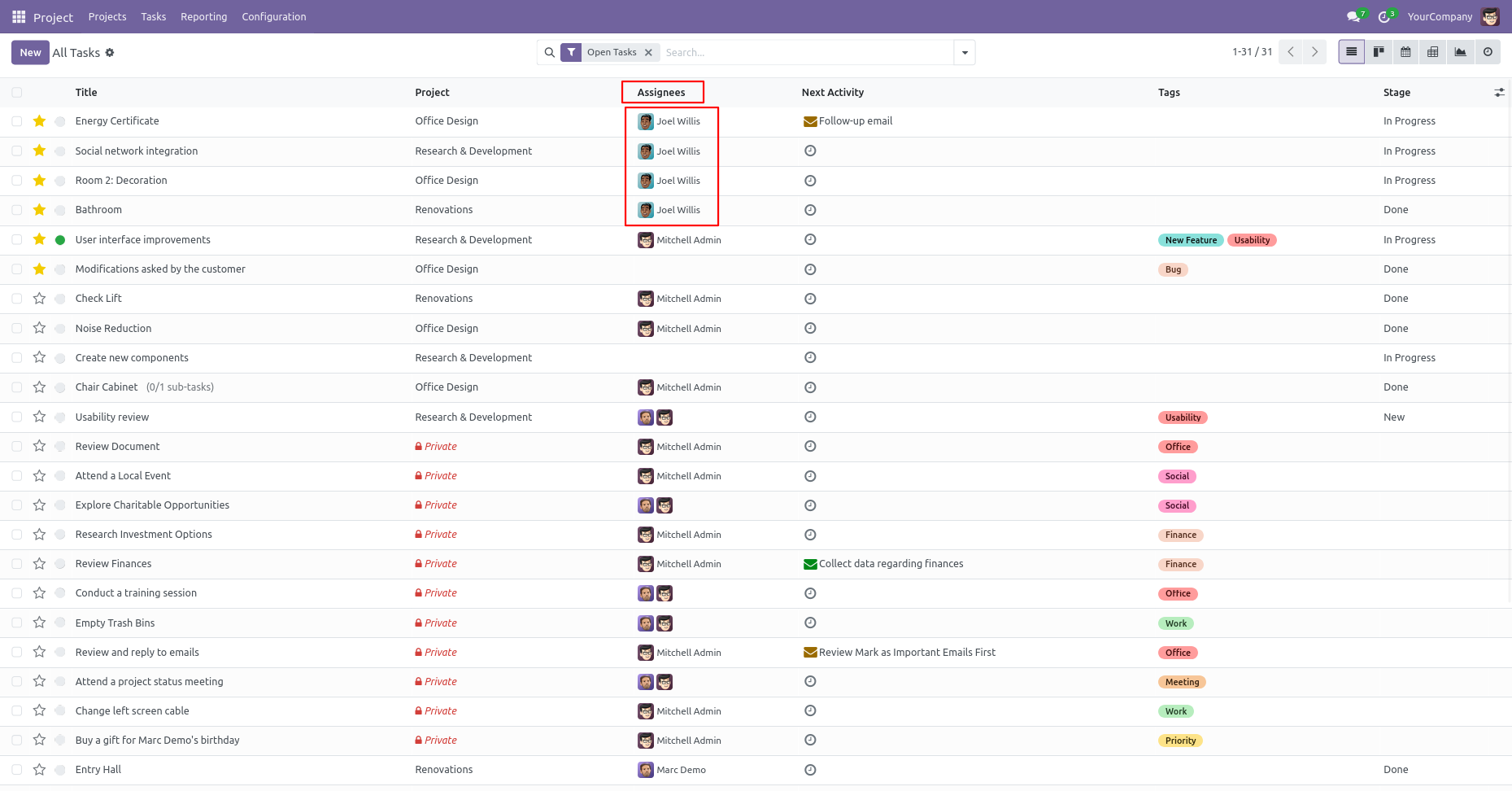Open Buy a gift for Marc Demo's birthday
This screenshot has width=1512, height=791.
[x=157, y=741]
